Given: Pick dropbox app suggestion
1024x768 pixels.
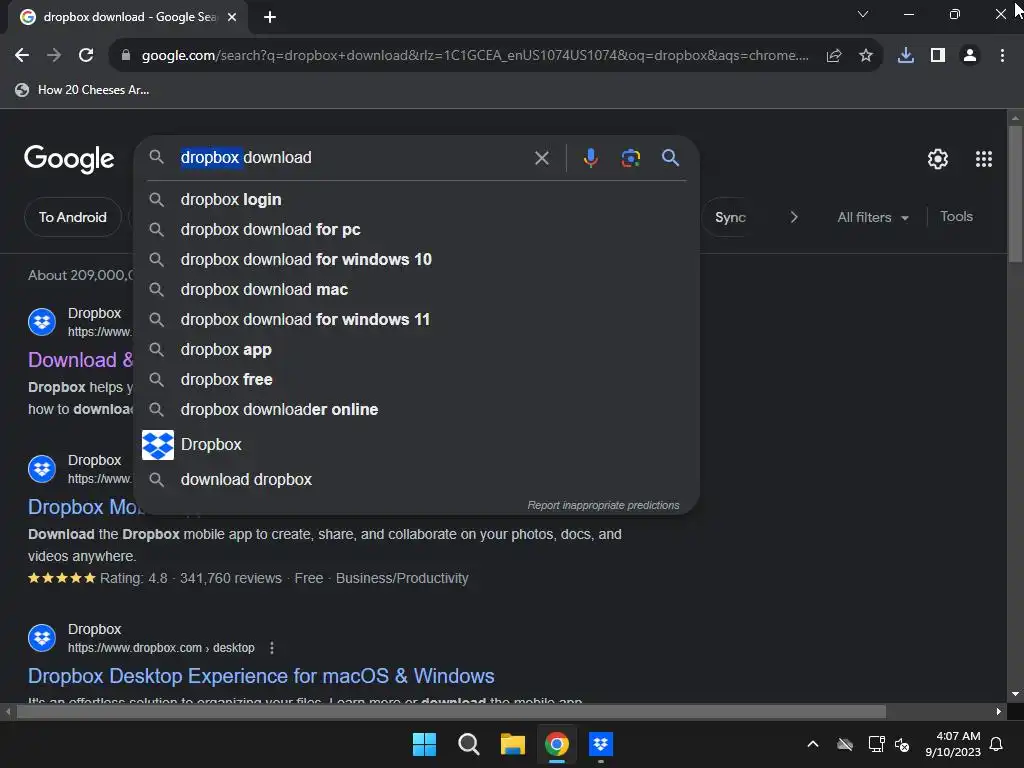Looking at the screenshot, I should [x=417, y=350].
